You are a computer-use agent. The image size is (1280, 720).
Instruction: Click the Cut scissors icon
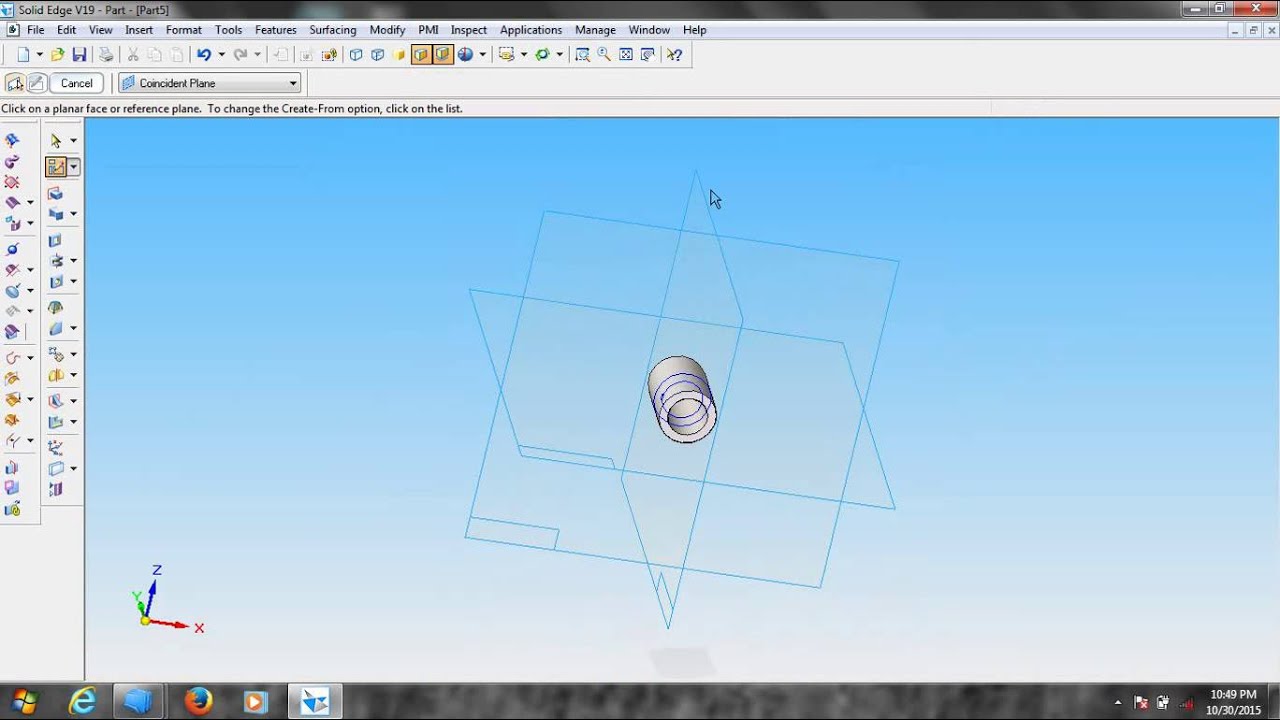(133, 55)
